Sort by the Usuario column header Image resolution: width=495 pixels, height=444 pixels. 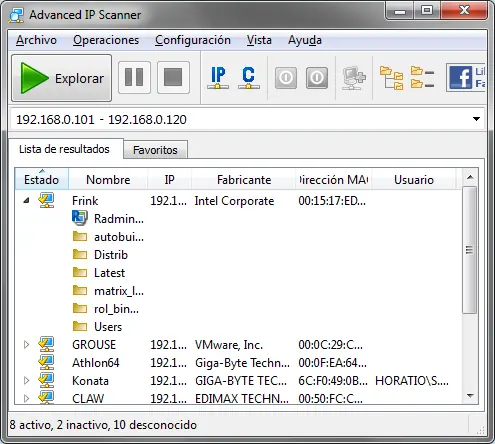414,179
